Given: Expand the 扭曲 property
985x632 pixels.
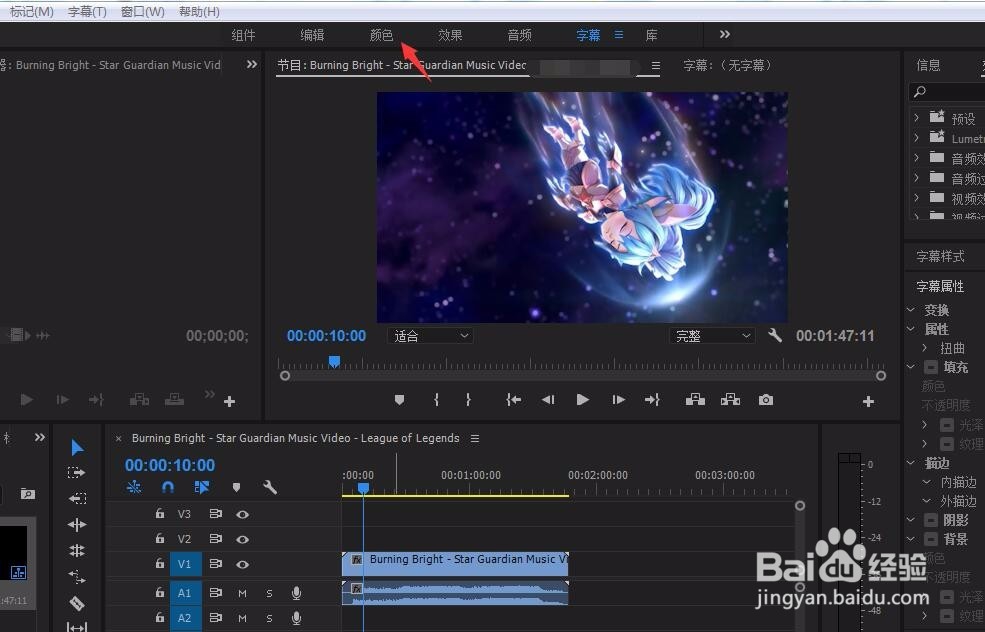Looking at the screenshot, I should coord(925,347).
